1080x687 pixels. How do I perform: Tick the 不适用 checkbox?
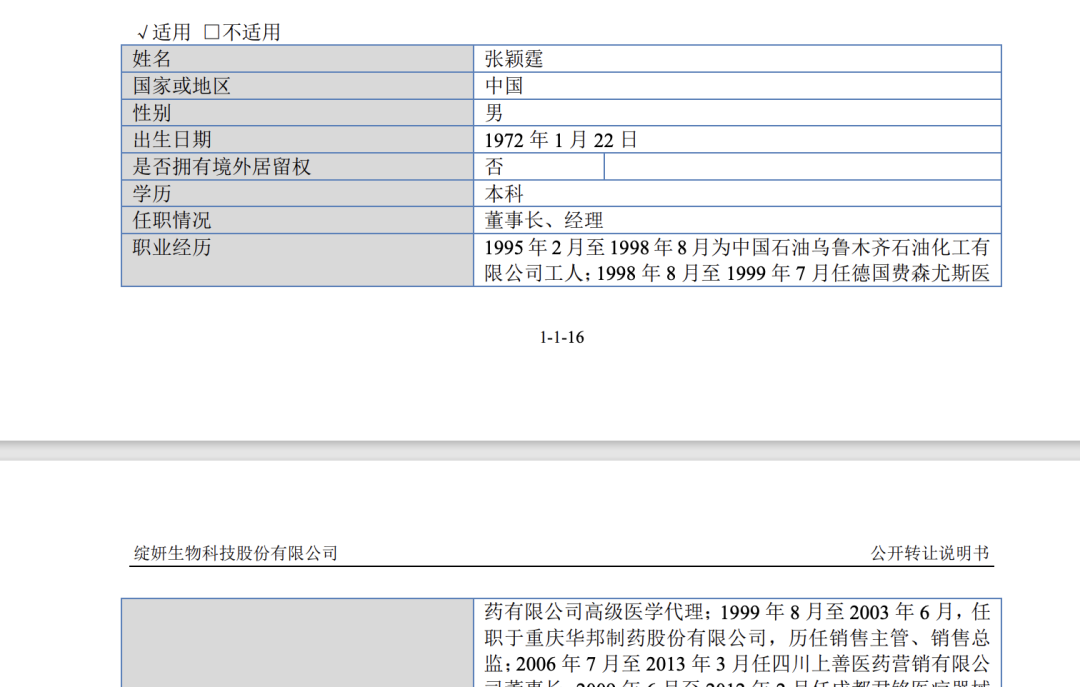(212, 32)
